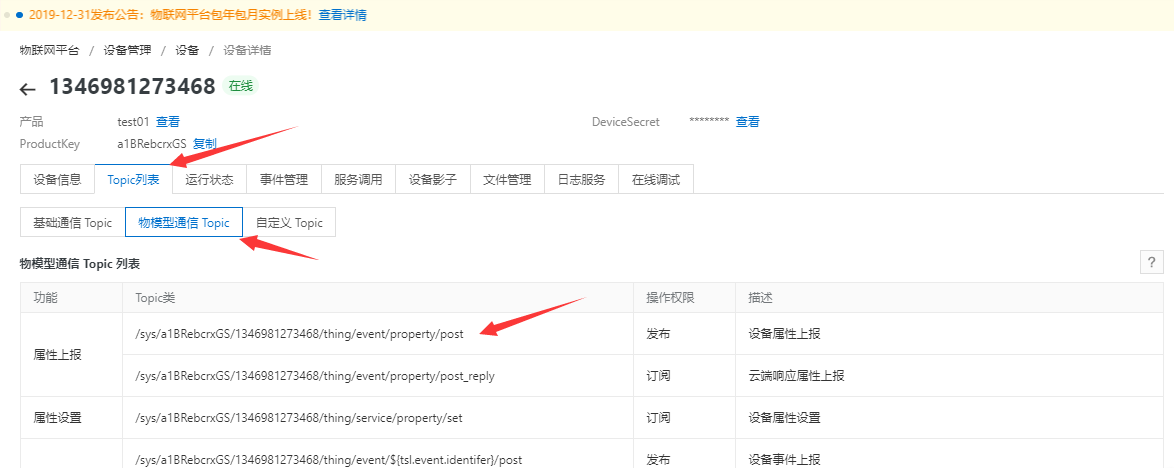
Task: Switch to 事件管理 tab
Action: (284, 180)
